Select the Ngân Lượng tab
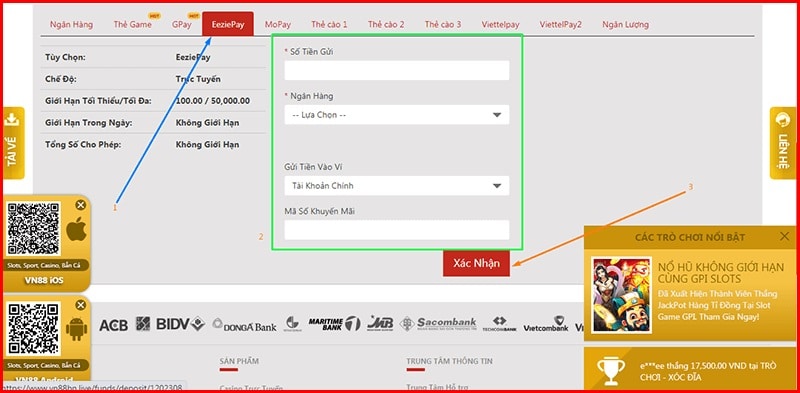The height and width of the screenshot is (393, 800). point(626,24)
